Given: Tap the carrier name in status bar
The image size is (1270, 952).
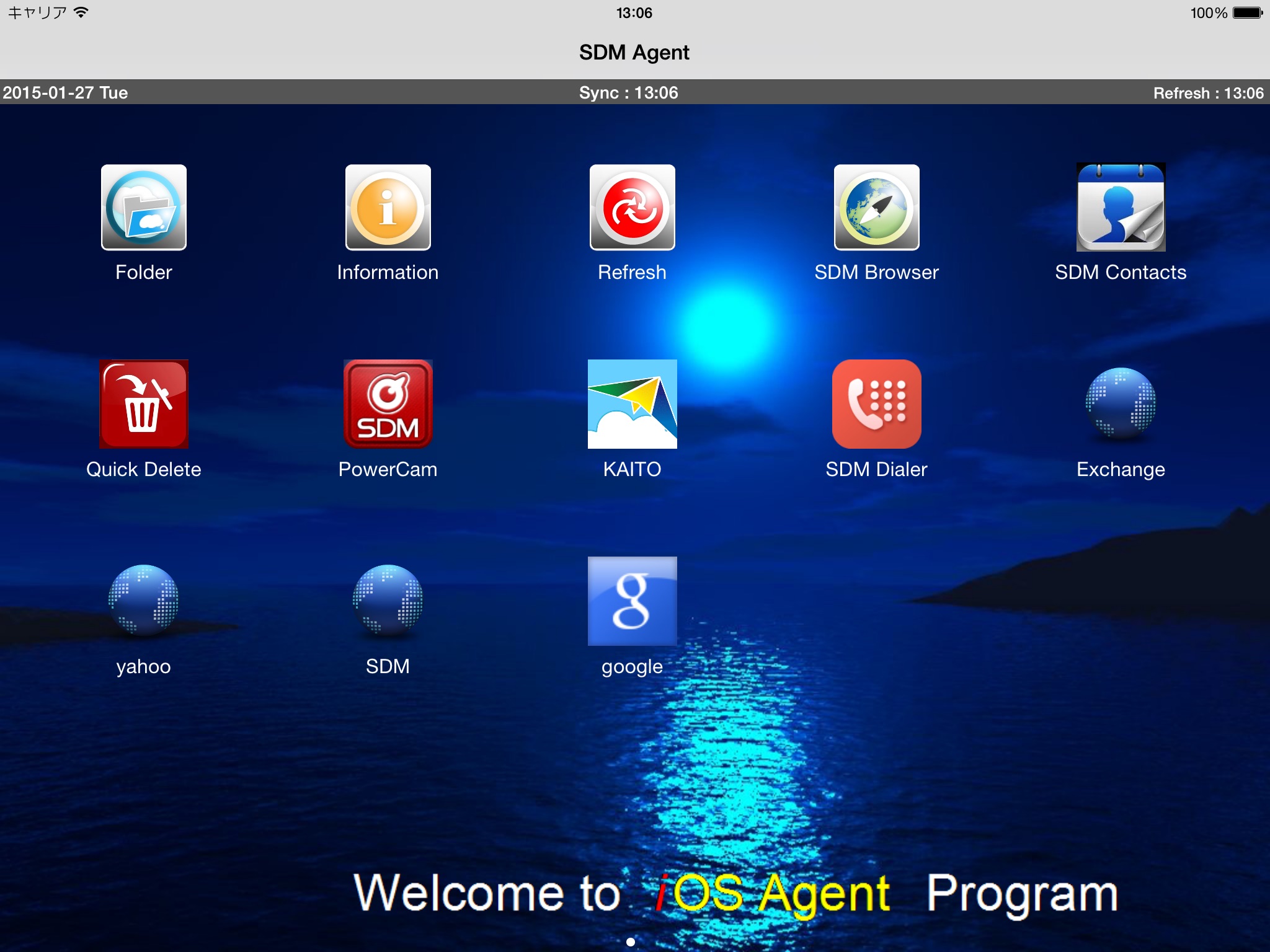Looking at the screenshot, I should tap(37, 12).
